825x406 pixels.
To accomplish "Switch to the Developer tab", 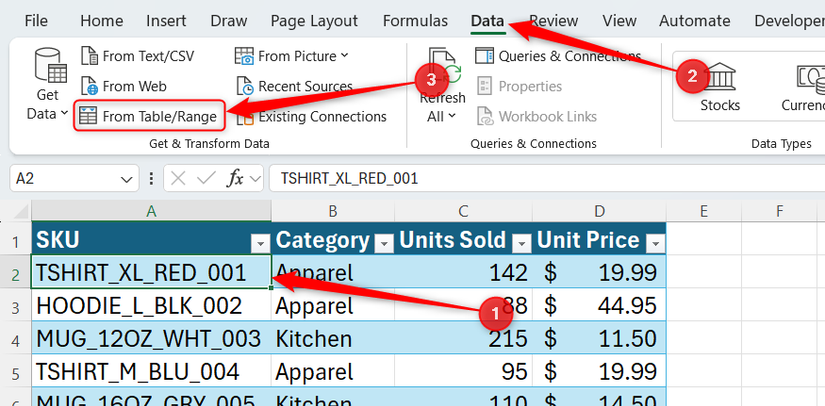I will [788, 21].
